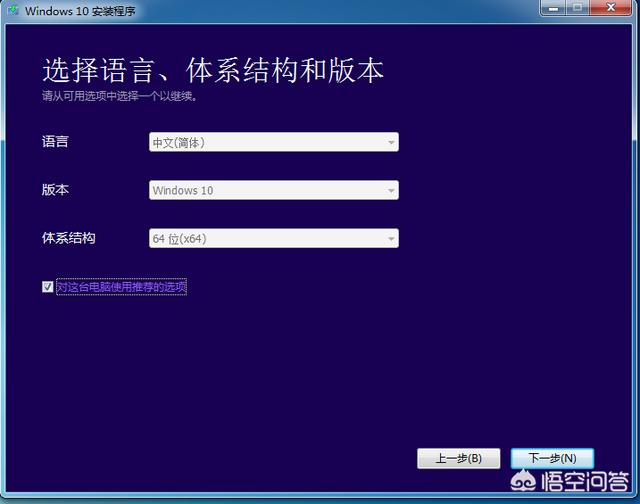Close the Windows 10 setup window
Image resolution: width=640 pixels, height=504 pixels.
(x=610, y=8)
